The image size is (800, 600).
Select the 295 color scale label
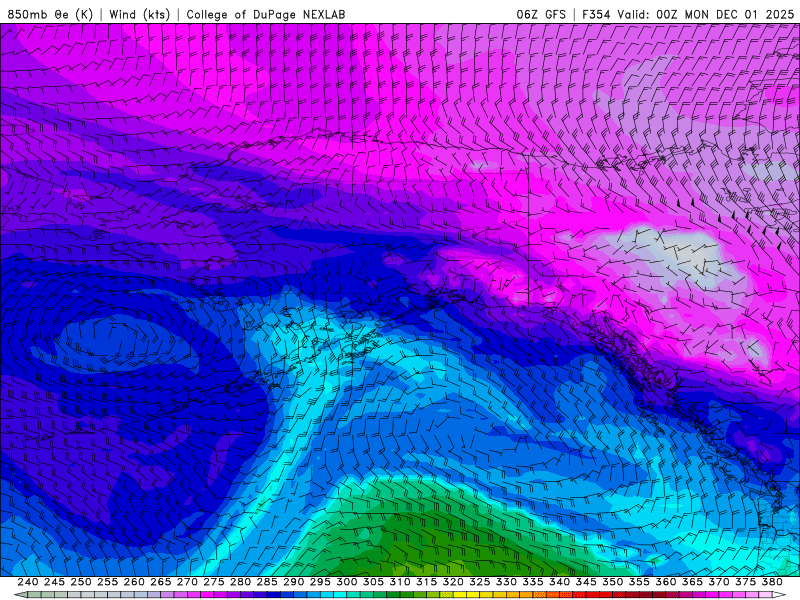[320, 582]
